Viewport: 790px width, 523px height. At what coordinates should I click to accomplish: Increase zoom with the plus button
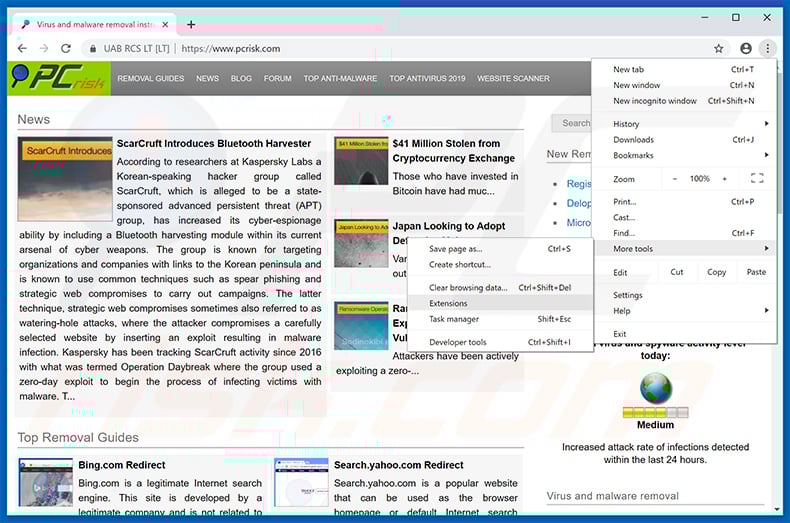point(725,178)
